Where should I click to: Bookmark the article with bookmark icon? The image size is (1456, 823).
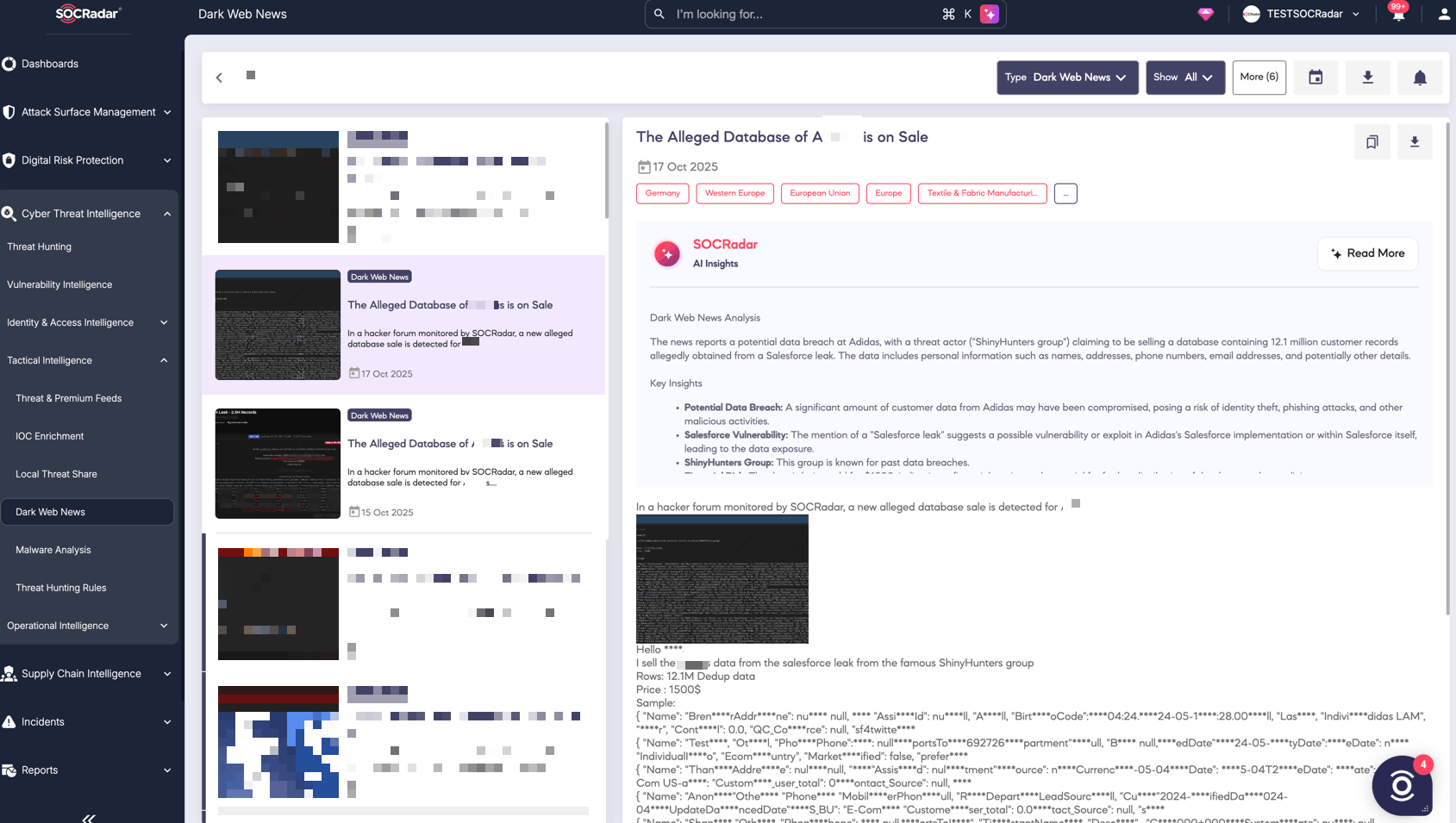tap(1372, 142)
